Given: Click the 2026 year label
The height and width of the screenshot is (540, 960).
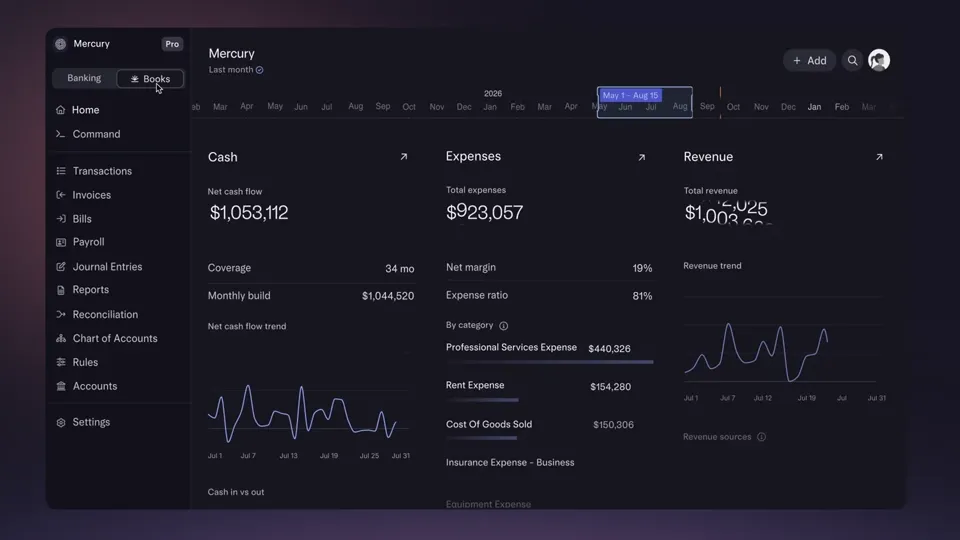Looking at the screenshot, I should (493, 94).
